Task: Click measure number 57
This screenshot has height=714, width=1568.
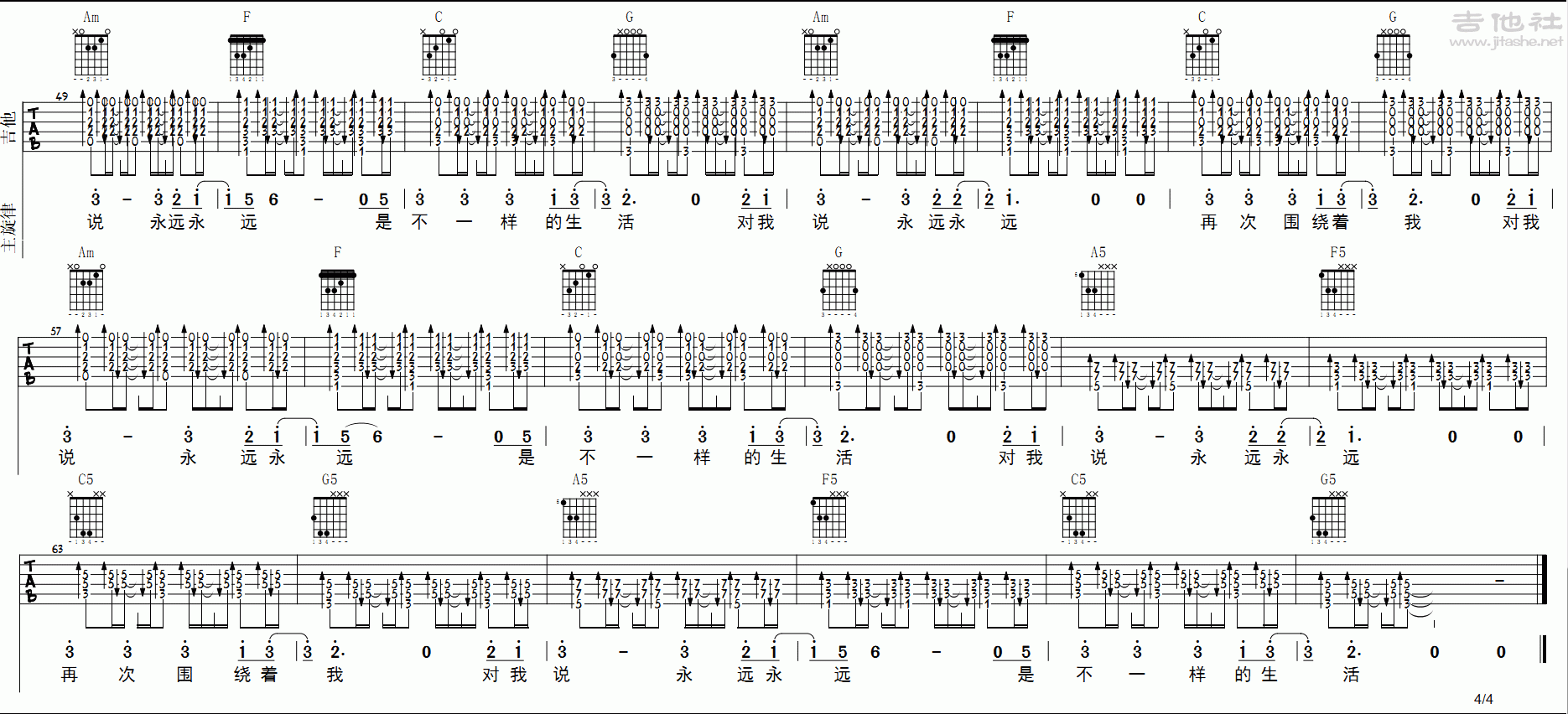Action: click(56, 331)
